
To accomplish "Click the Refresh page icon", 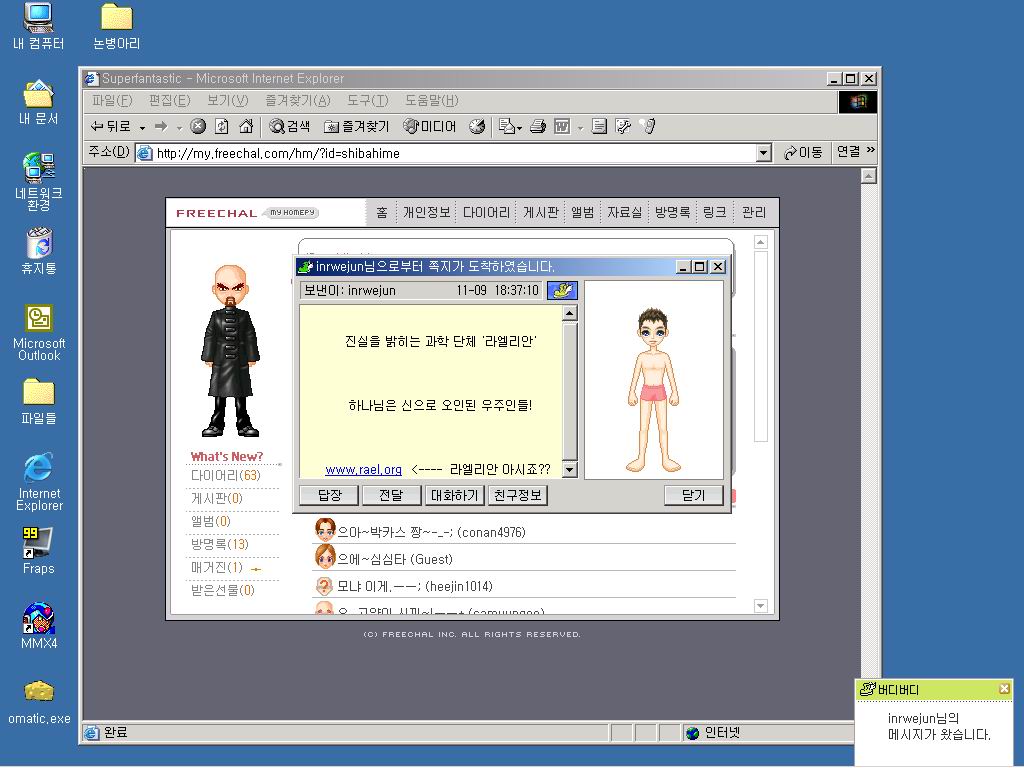I will [222, 126].
